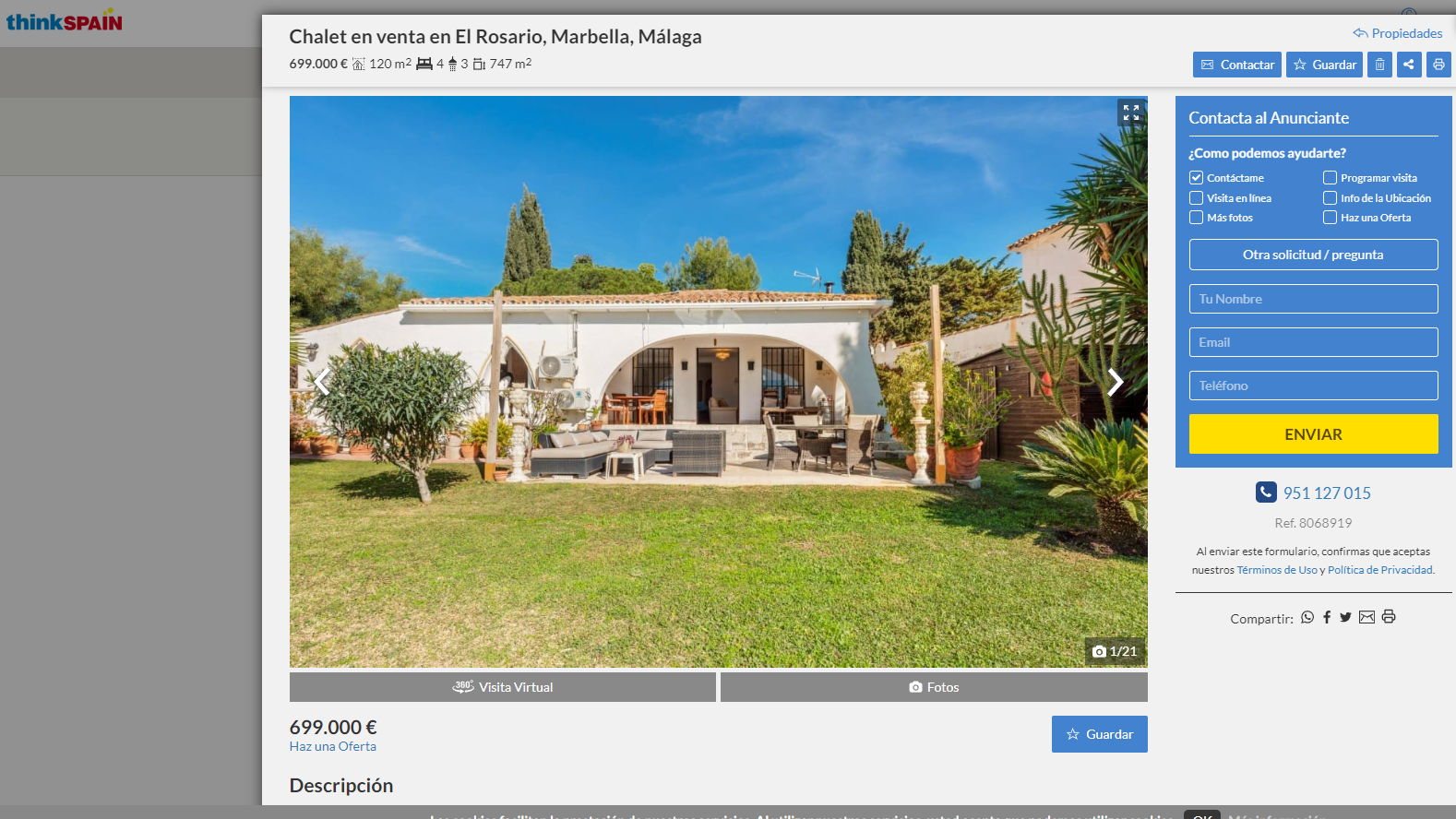Click the yellow ENVIAR button
The width and height of the screenshot is (1456, 819).
(x=1313, y=433)
